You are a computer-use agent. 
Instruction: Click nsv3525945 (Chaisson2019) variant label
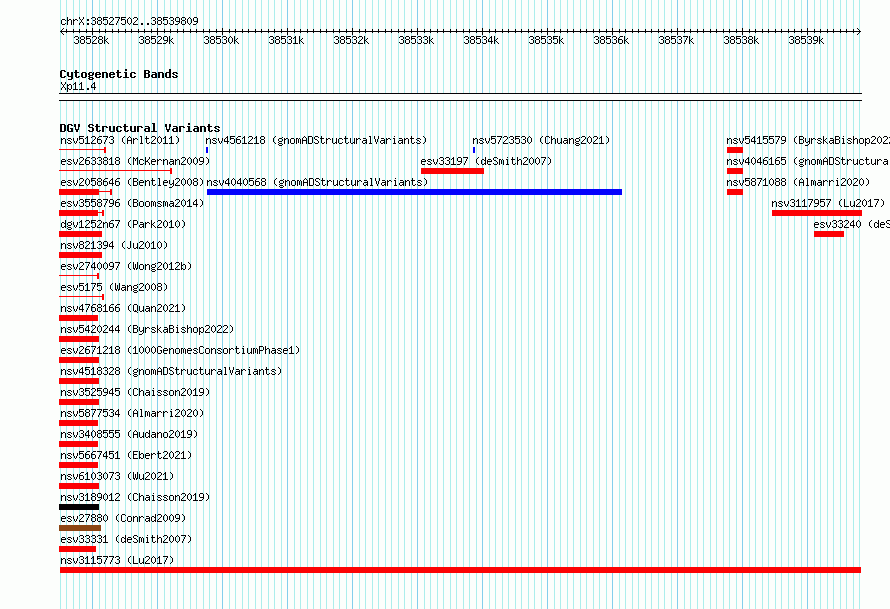pyautogui.click(x=135, y=392)
